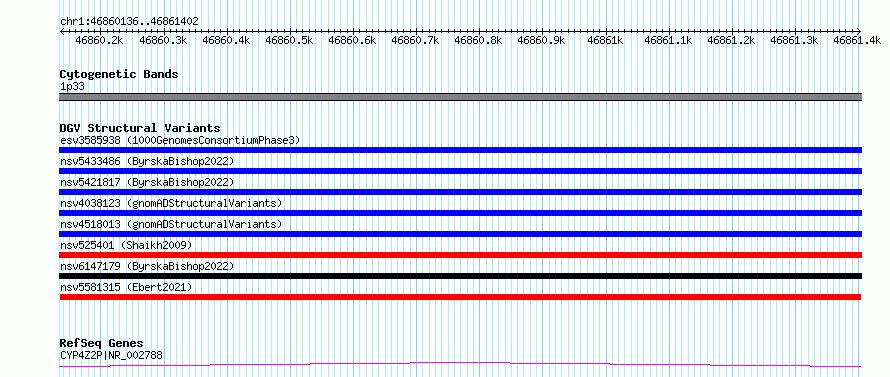Open the nsv6147179 (ByrskaBishop2022) label
This screenshot has height=377, width=890.
pos(147,266)
